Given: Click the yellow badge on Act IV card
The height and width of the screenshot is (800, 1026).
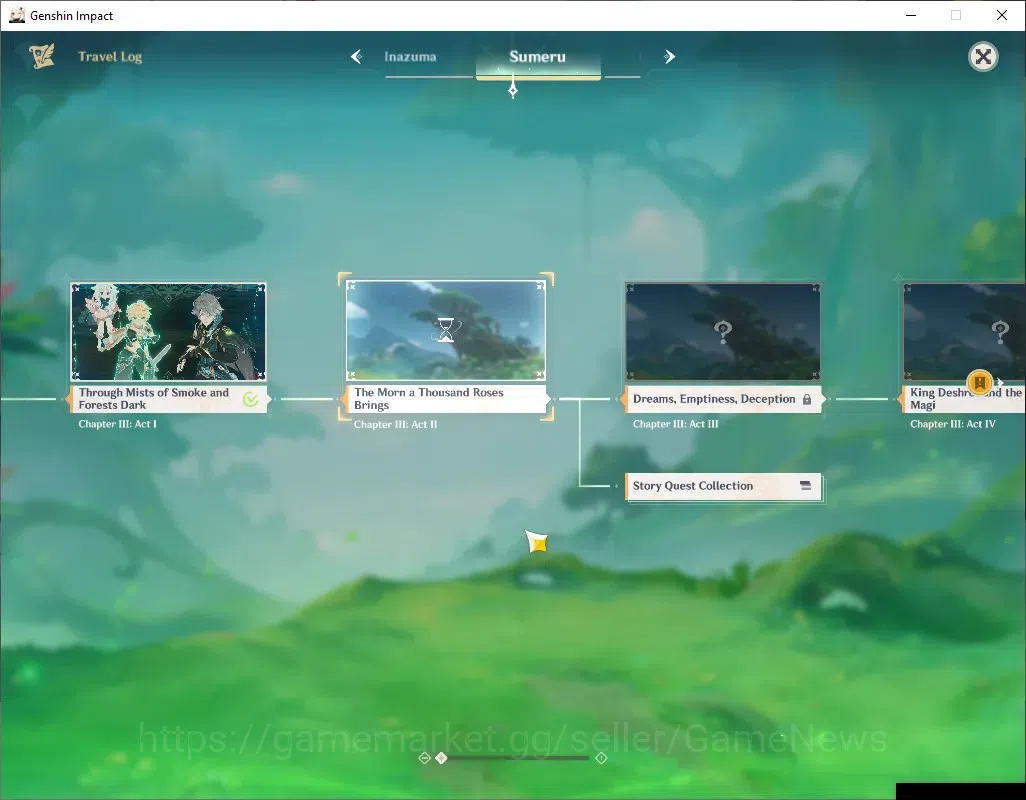Looking at the screenshot, I should [x=980, y=382].
